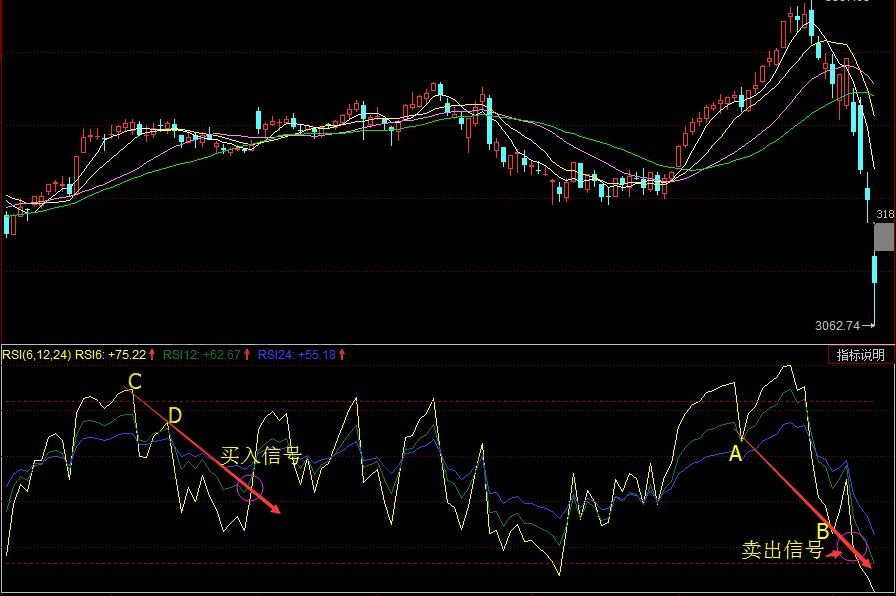This screenshot has width=896, height=596.
Task: Click the point labeled A
Action: (x=735, y=453)
